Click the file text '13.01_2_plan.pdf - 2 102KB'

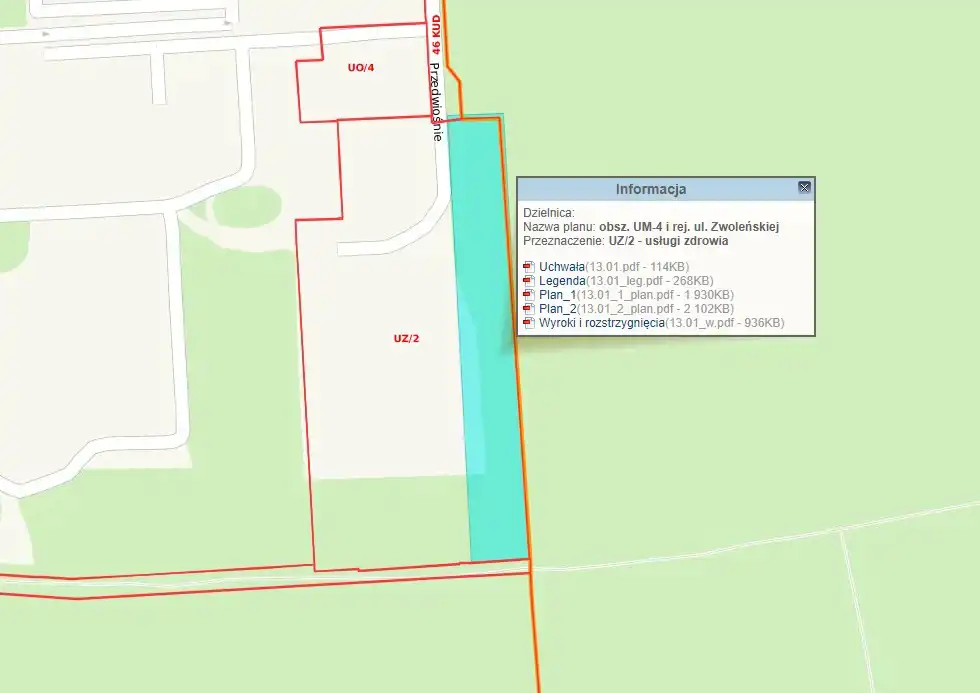point(655,309)
